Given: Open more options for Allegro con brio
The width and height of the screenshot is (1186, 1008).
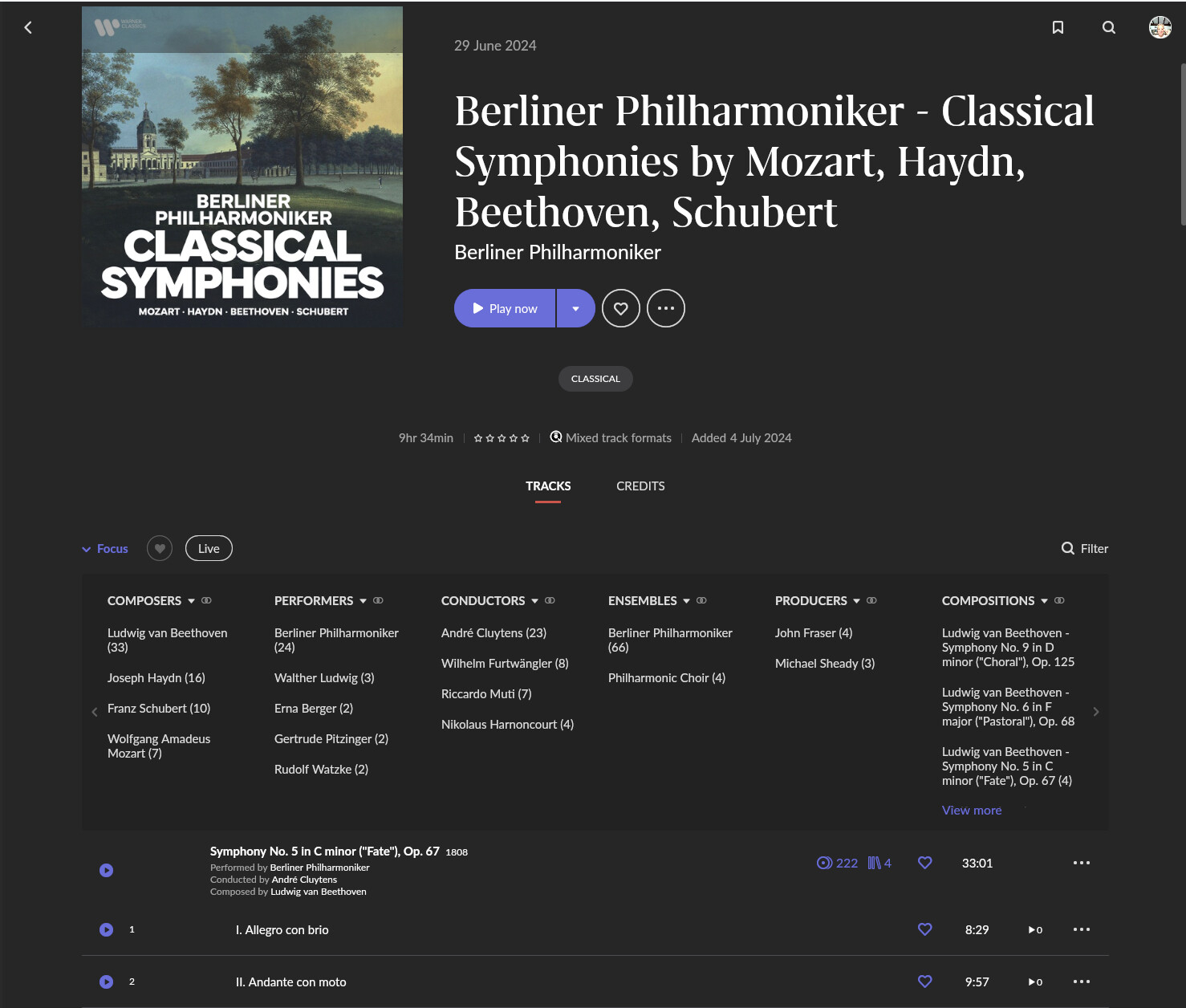Looking at the screenshot, I should click(1081, 929).
